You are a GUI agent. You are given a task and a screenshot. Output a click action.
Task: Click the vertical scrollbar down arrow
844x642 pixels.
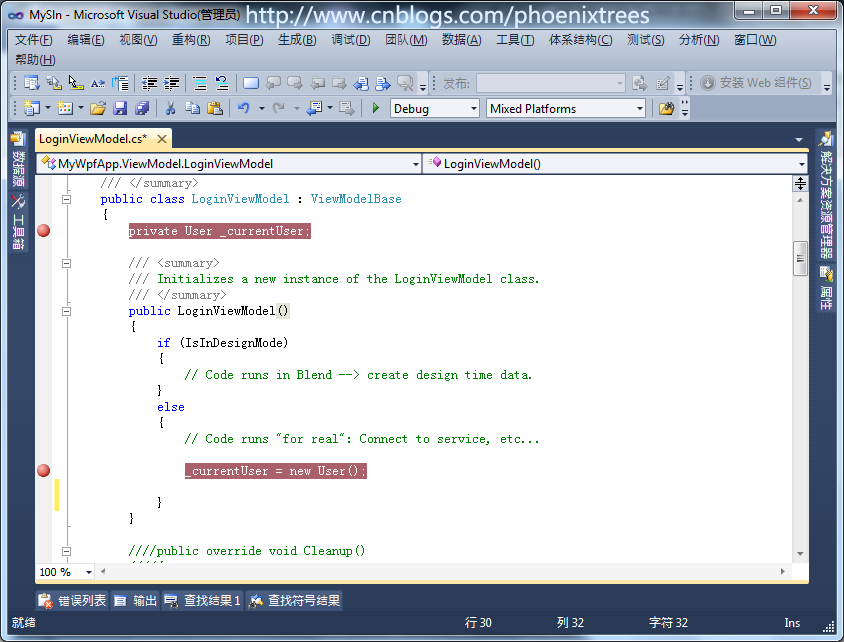(800, 554)
